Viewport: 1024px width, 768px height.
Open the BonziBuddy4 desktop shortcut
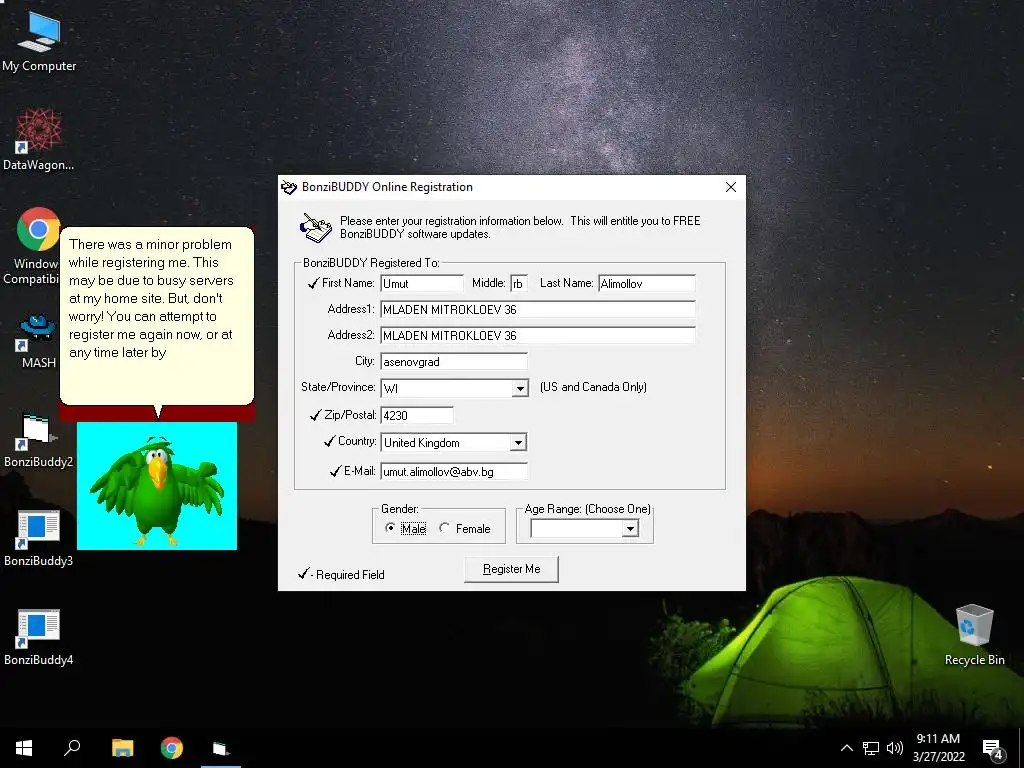coord(38,638)
